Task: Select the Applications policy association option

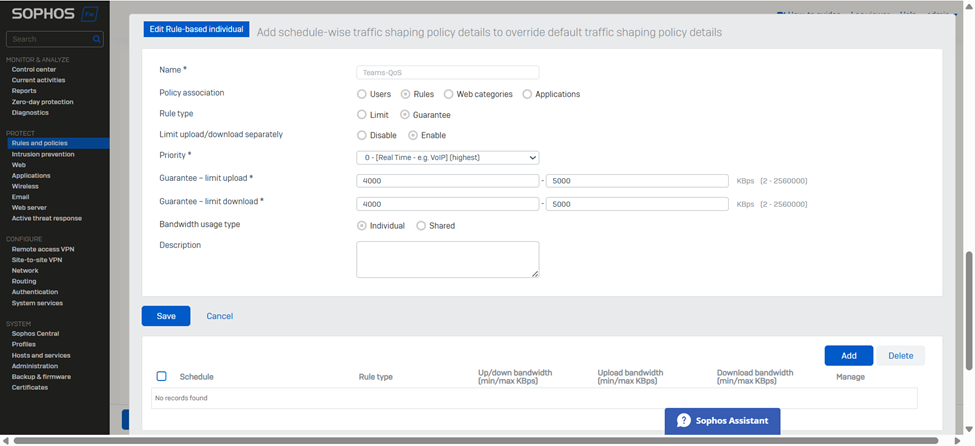Action: 527,94
